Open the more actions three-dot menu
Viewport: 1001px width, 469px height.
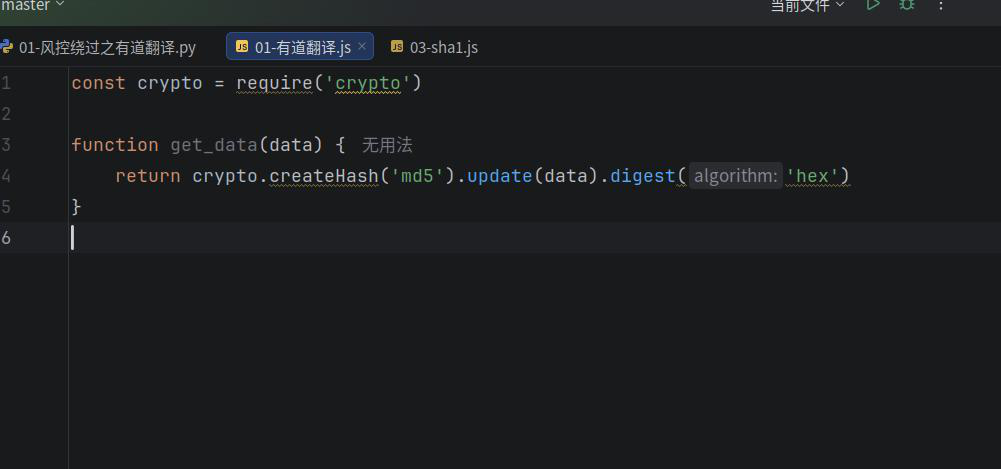pyautogui.click(x=940, y=5)
